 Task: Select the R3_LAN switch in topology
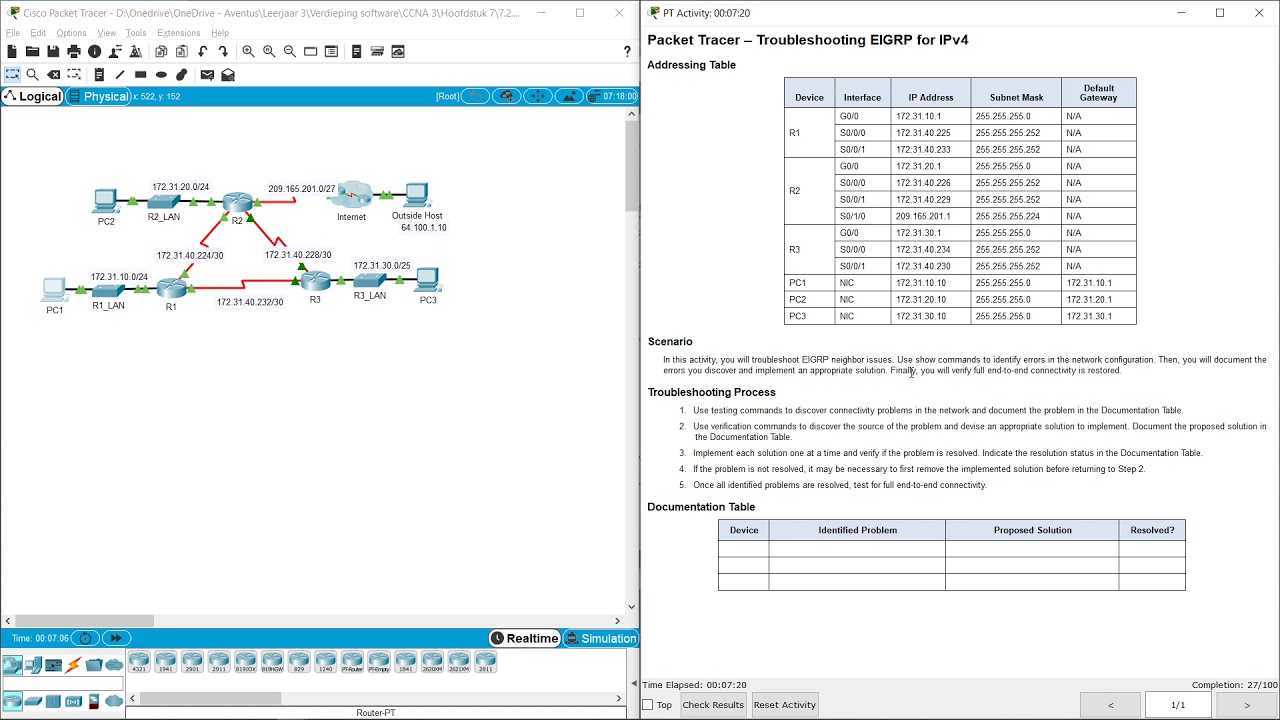tap(369, 281)
